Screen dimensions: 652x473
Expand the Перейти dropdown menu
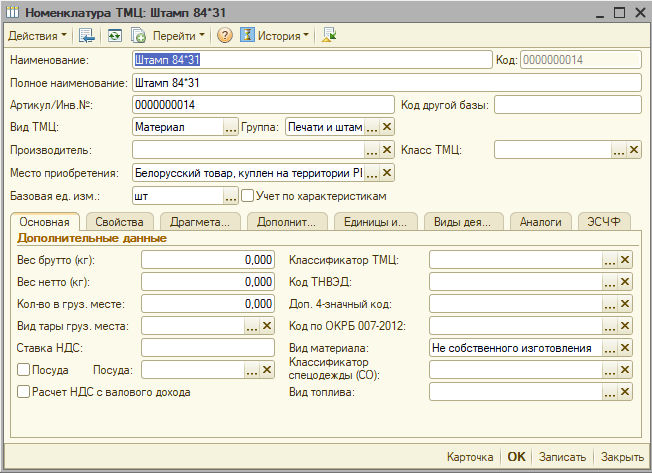pos(180,35)
